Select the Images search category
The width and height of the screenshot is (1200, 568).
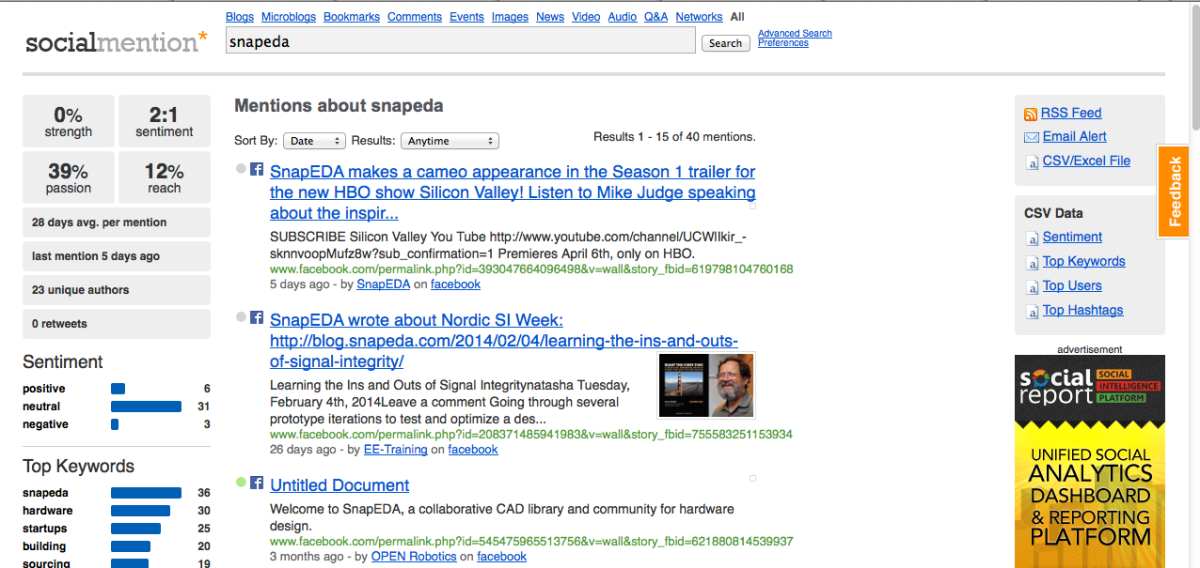510,17
